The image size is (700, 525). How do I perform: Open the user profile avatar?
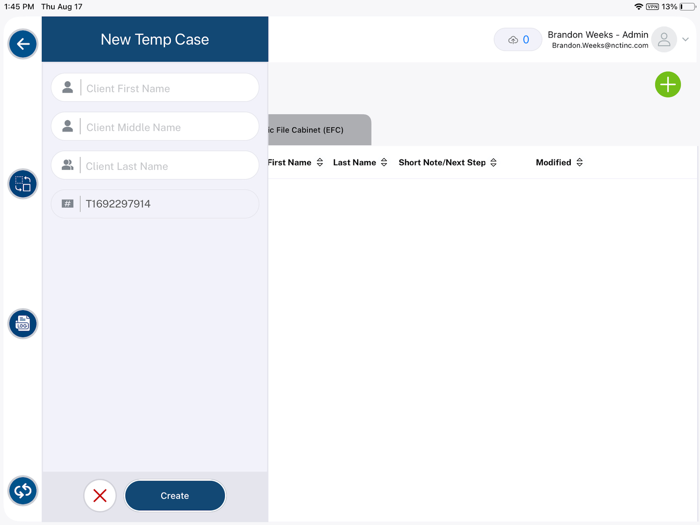[664, 40]
